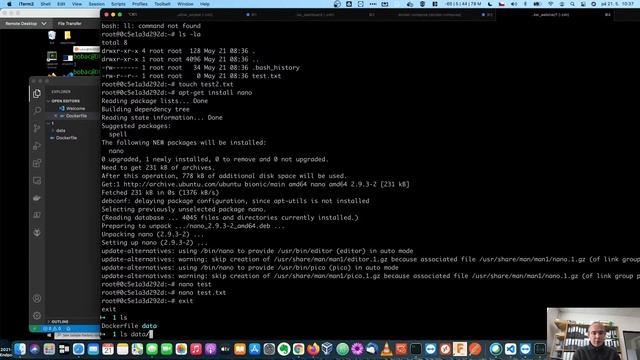
Task: Open Dockerfile in the folder tree
Action: [67, 138]
